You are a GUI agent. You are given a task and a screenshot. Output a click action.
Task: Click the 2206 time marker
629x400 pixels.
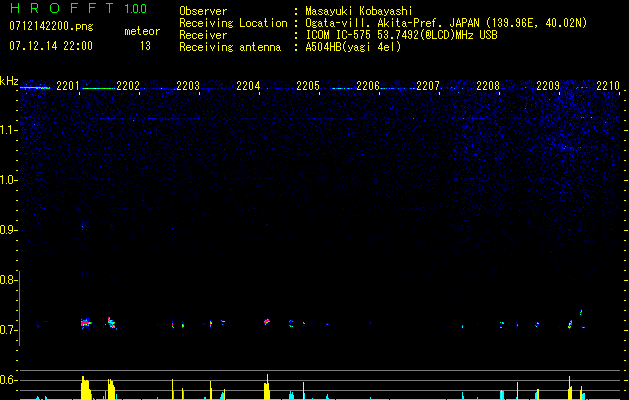[x=368, y=86]
